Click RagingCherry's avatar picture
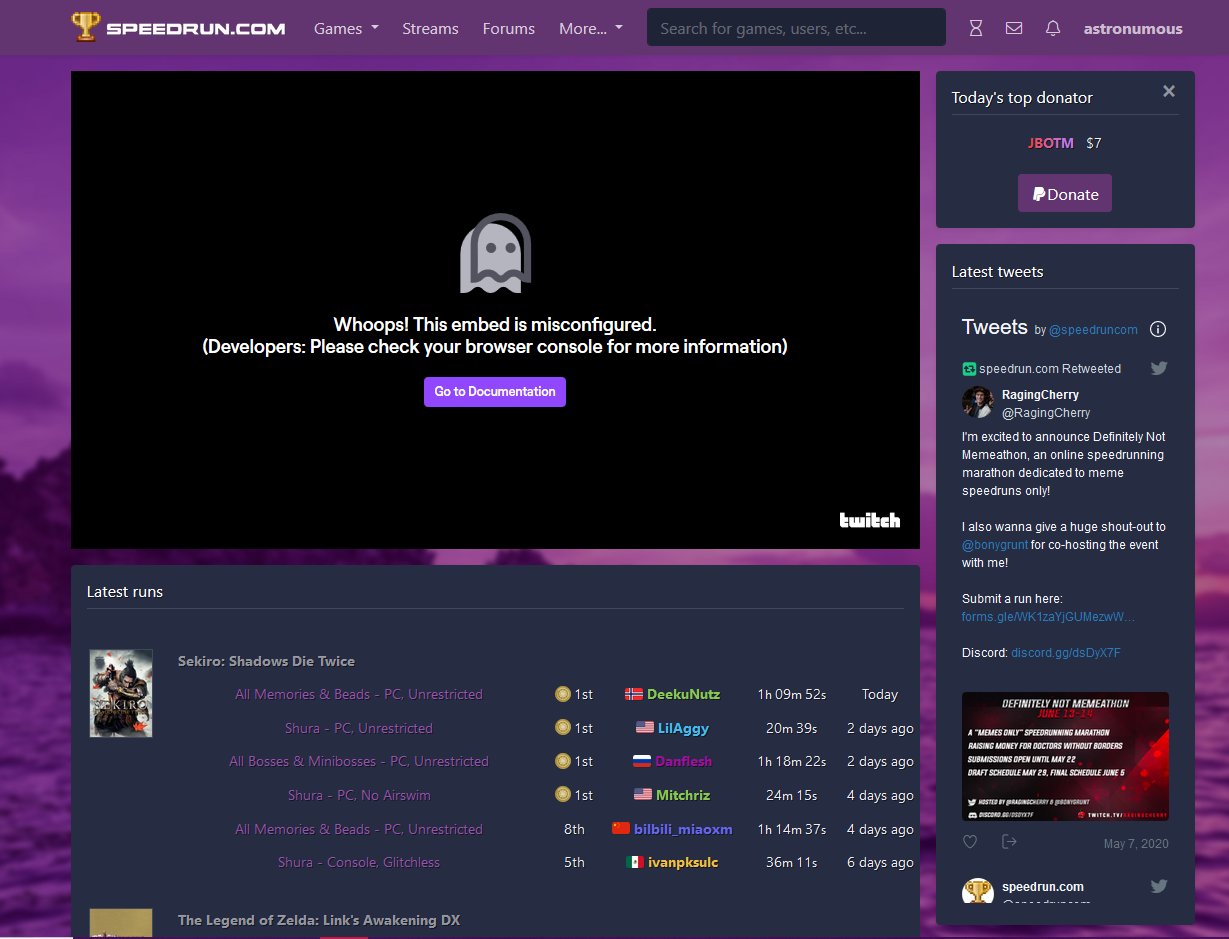The image size is (1229, 939). pyautogui.click(x=977, y=402)
